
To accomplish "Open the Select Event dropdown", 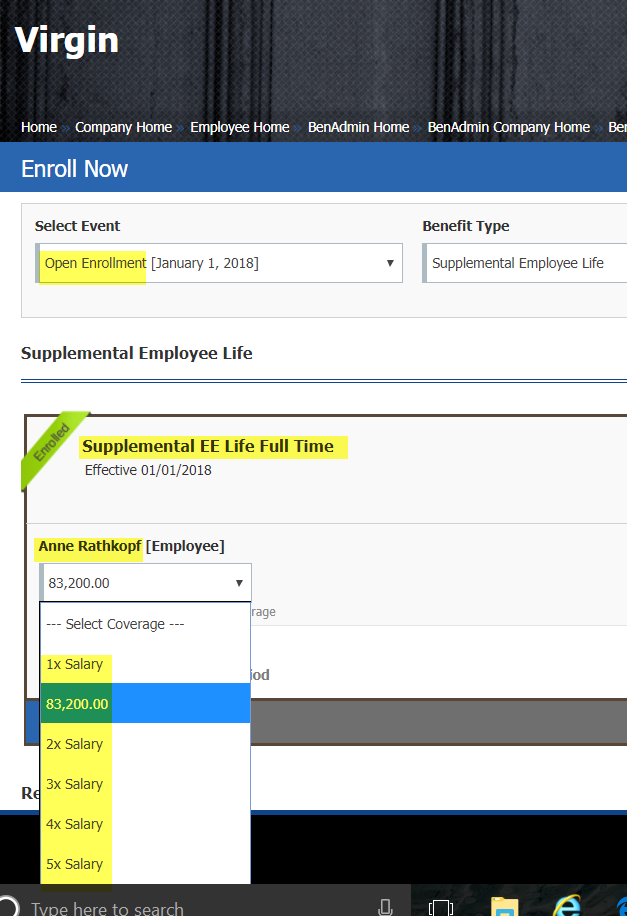I will 219,263.
